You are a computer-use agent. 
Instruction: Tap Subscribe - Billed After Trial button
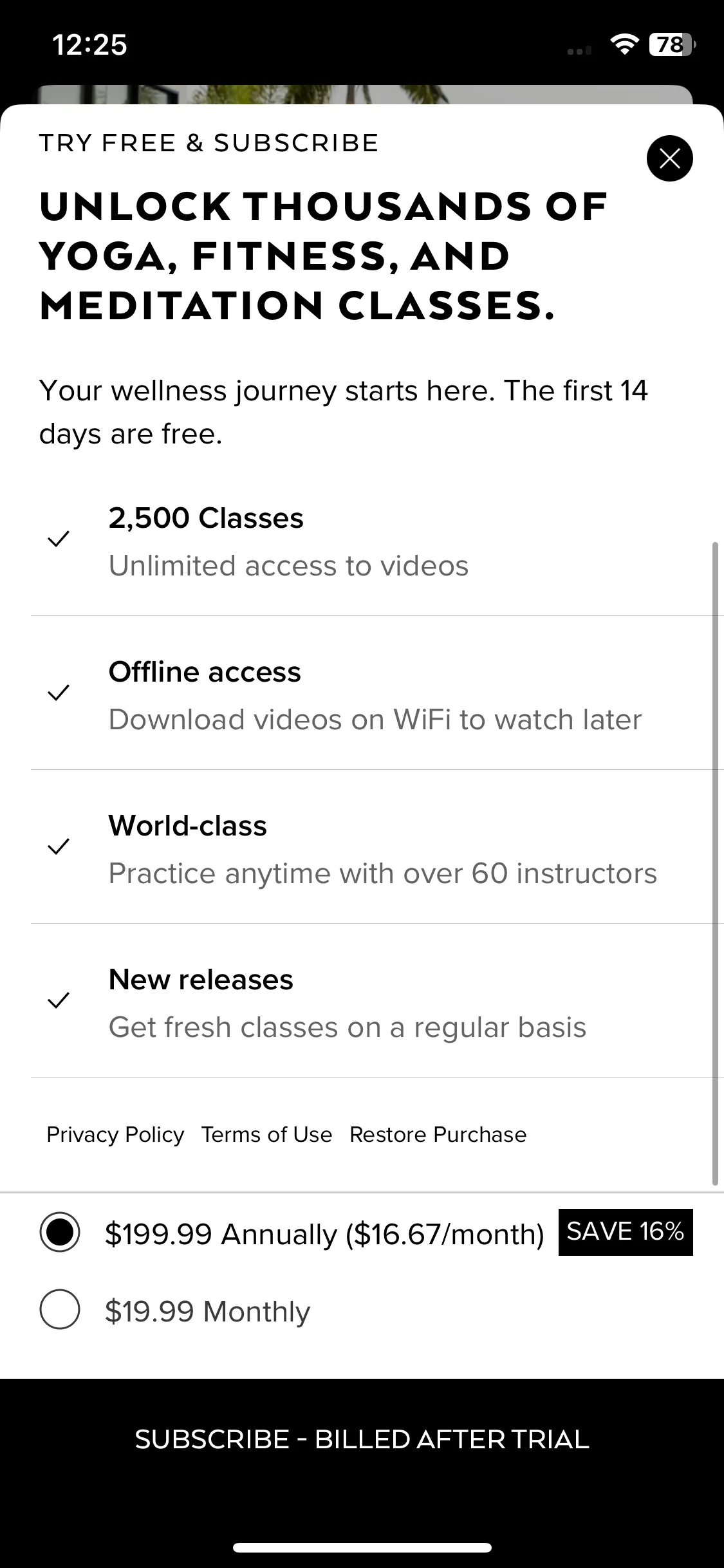click(x=362, y=1439)
